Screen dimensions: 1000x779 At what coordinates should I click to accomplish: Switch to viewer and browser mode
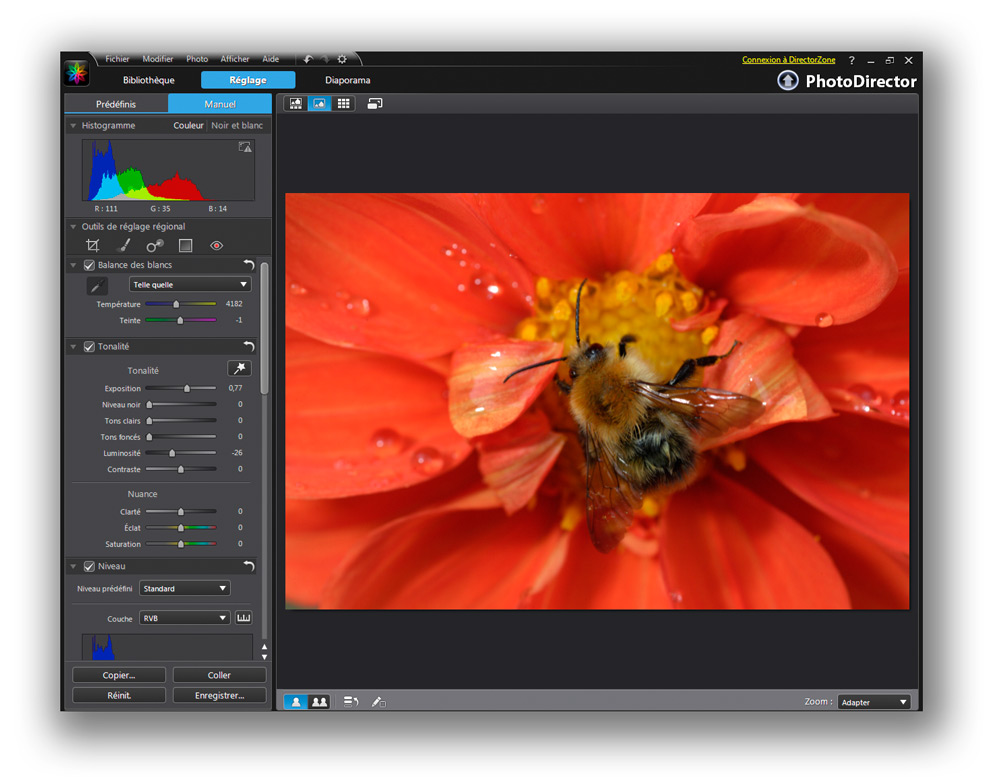click(x=296, y=103)
